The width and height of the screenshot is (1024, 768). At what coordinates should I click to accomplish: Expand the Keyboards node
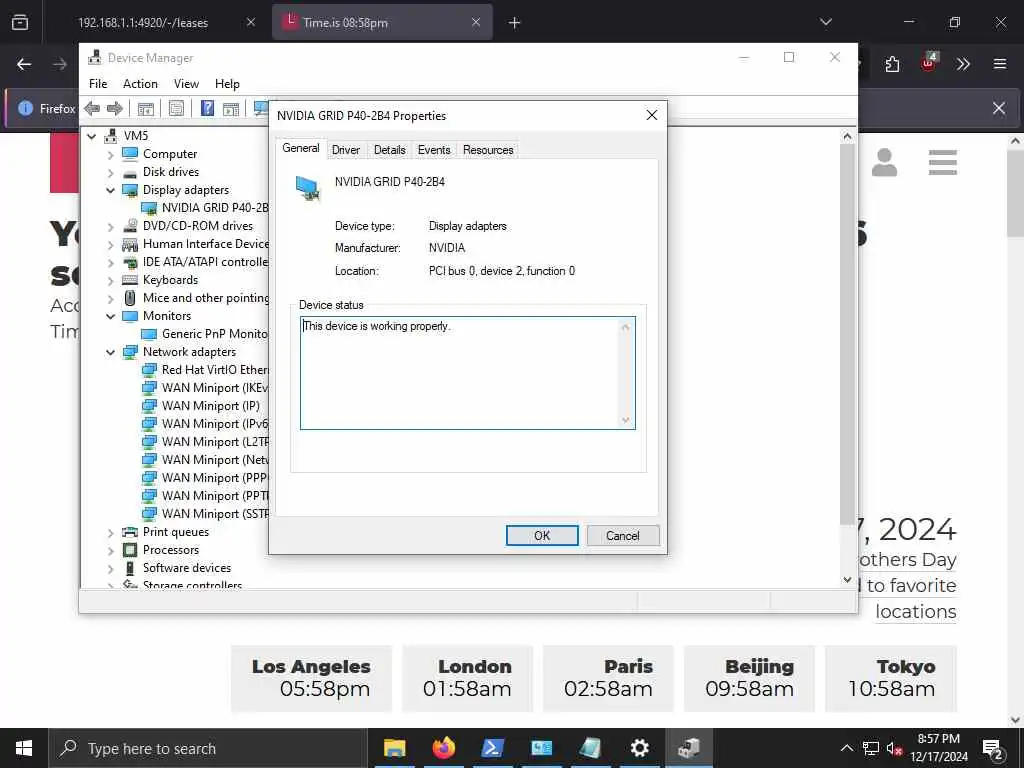[x=110, y=280]
